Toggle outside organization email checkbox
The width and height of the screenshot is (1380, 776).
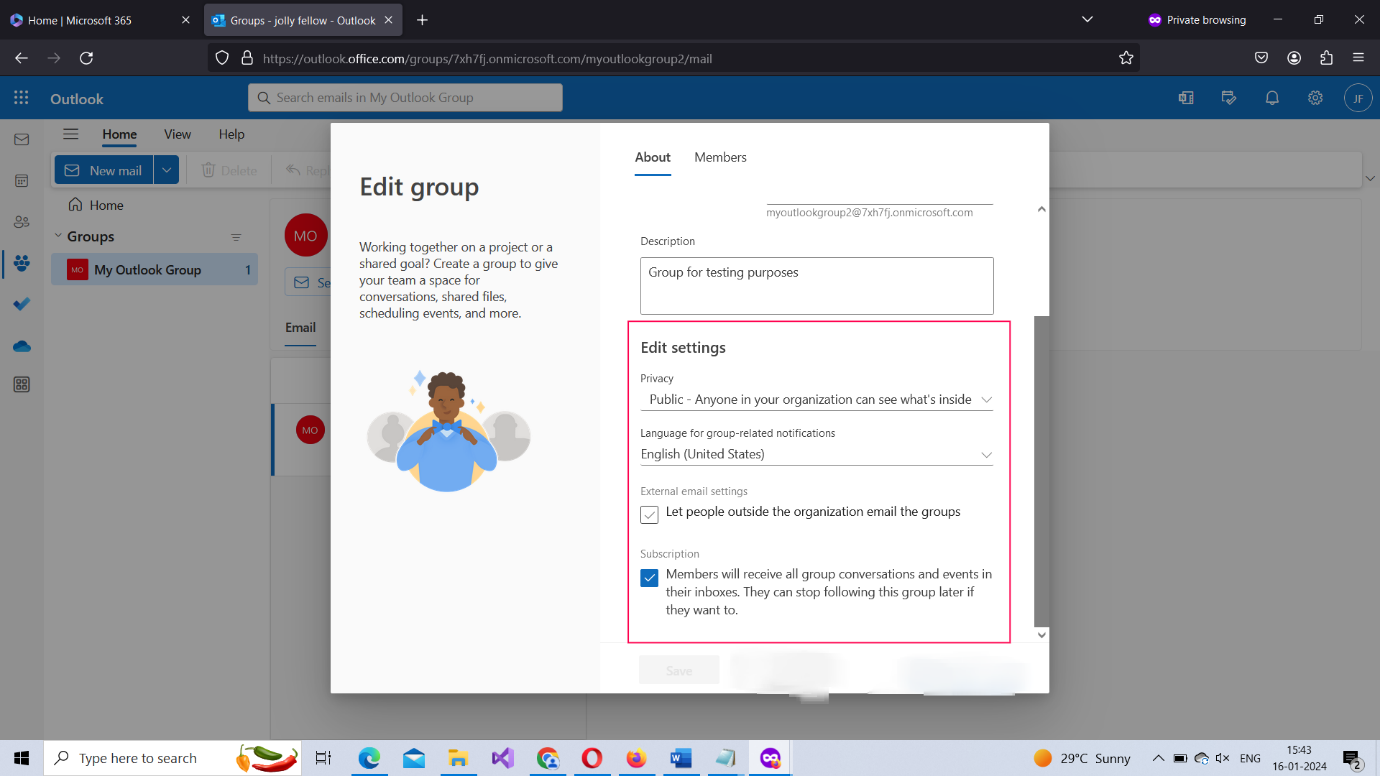coord(650,514)
